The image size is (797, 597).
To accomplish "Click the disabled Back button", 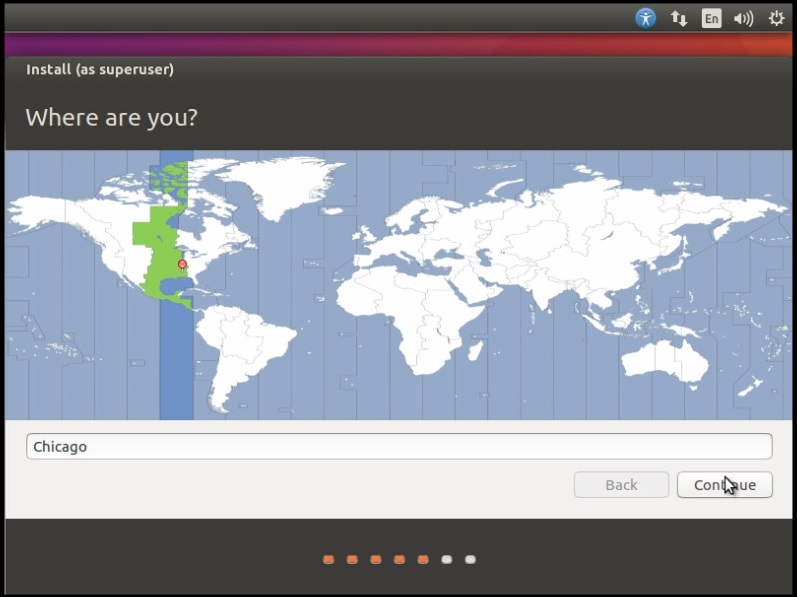I will coord(621,485).
